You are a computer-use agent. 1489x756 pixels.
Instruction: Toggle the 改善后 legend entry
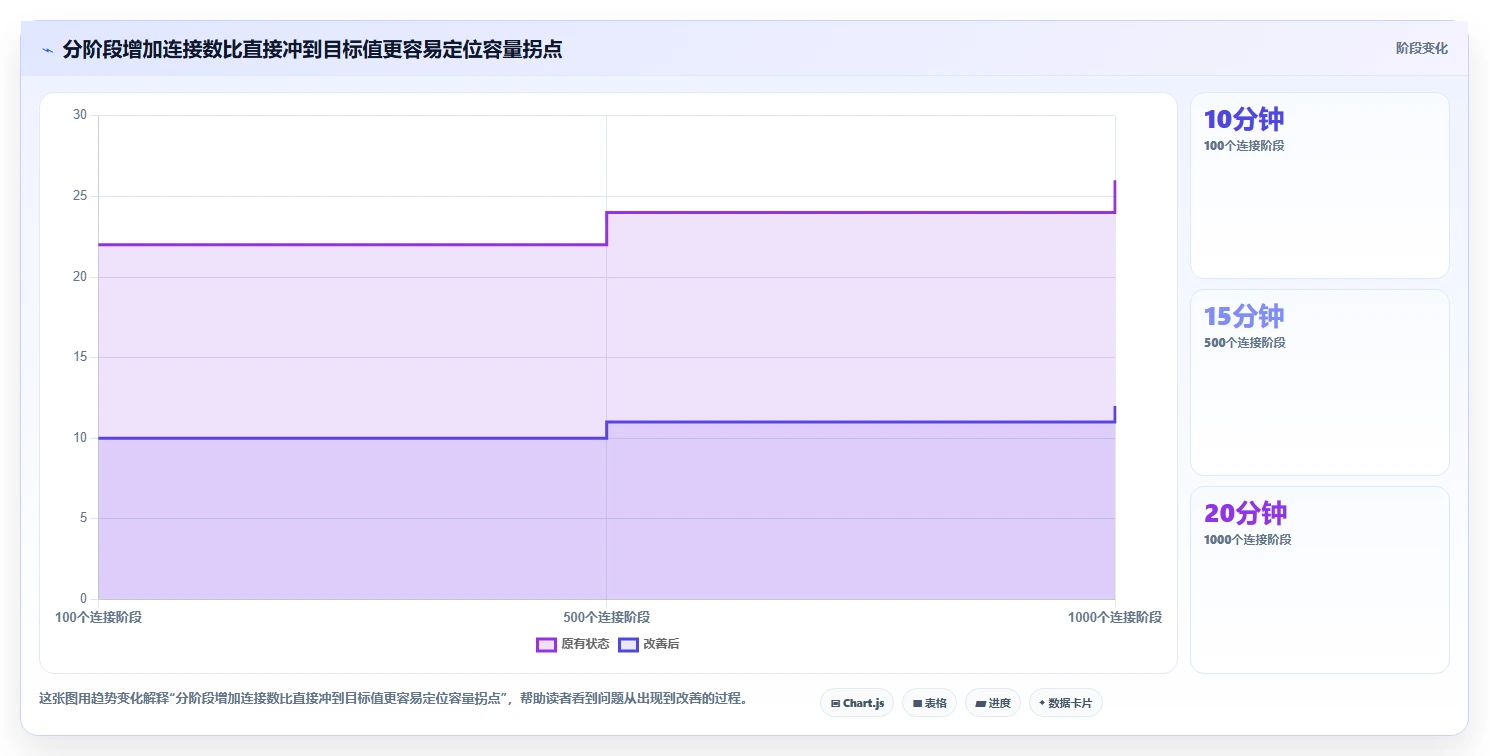[x=649, y=644]
